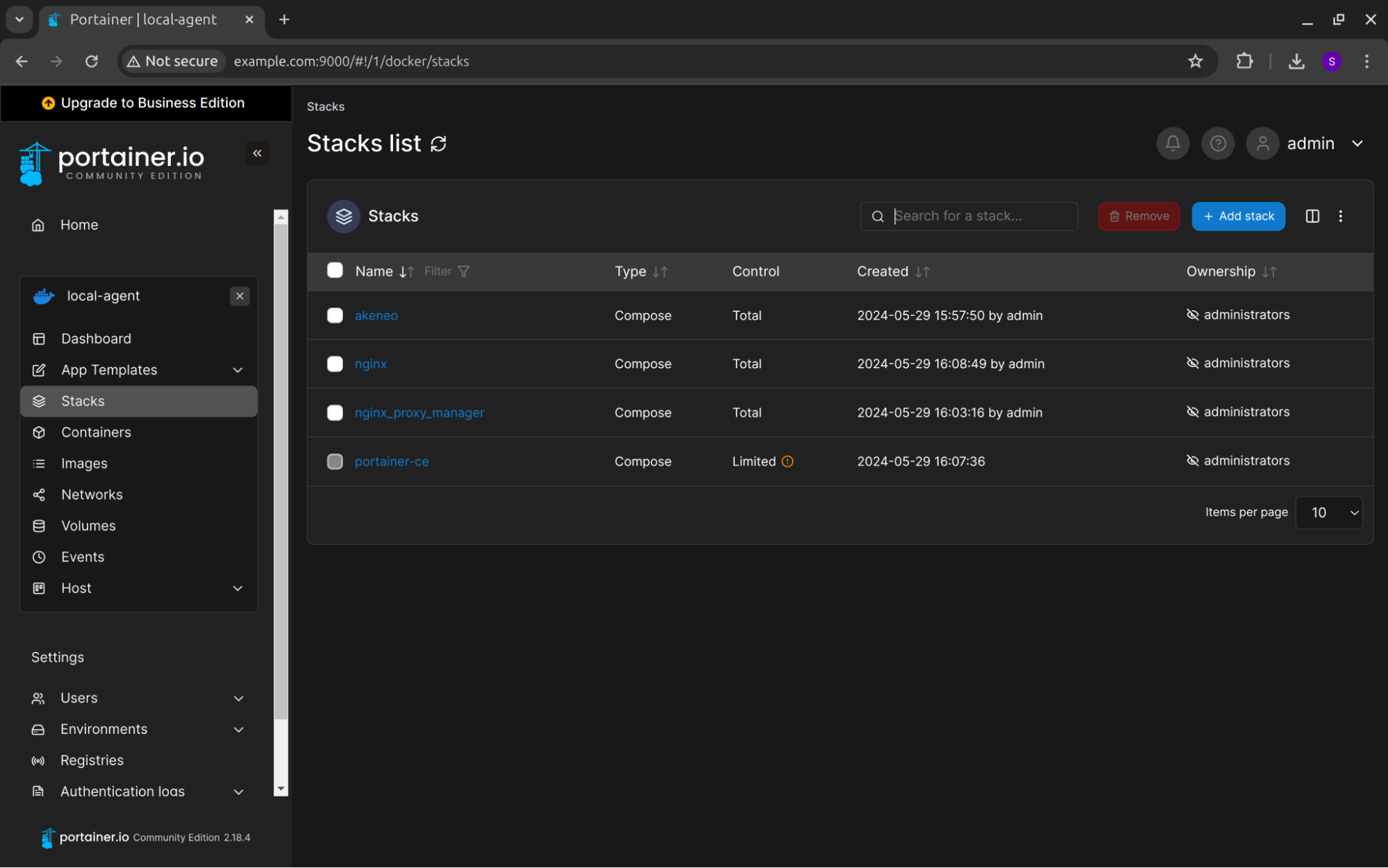
Task: Click the red Remove button
Action: tap(1139, 217)
